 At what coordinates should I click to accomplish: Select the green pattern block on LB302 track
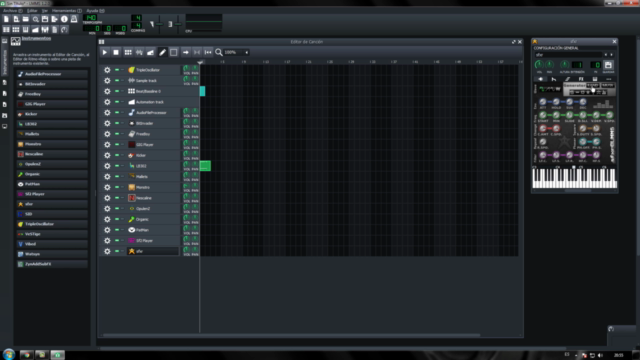click(205, 166)
